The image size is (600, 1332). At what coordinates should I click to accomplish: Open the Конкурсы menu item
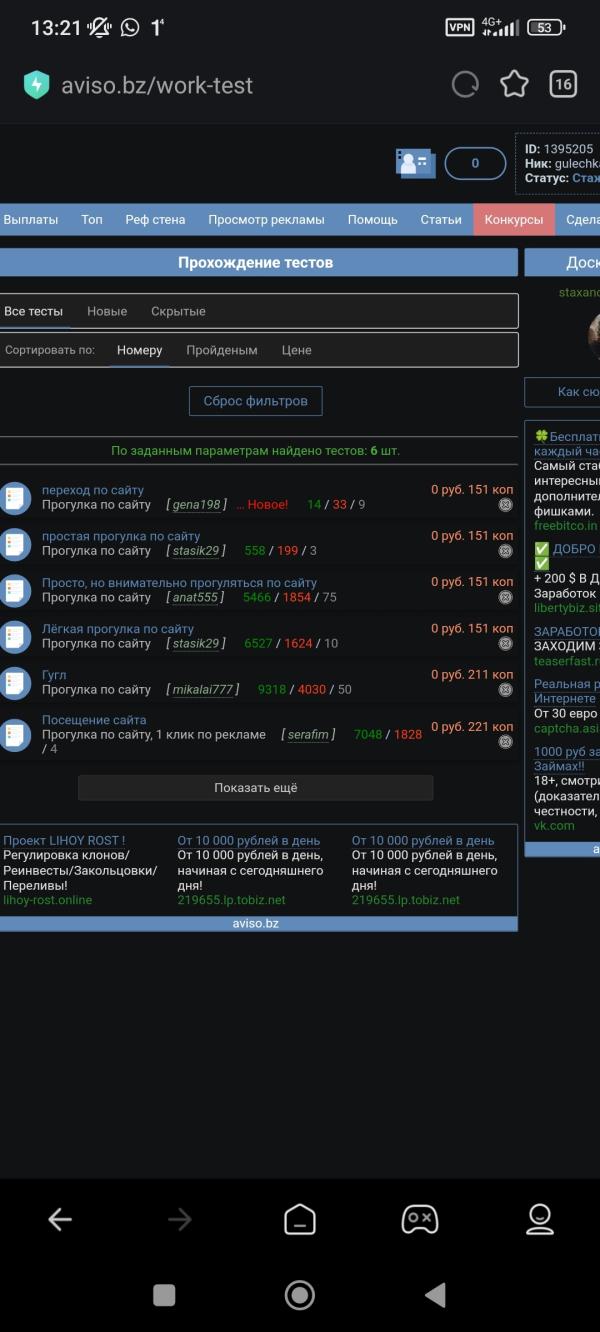514,220
